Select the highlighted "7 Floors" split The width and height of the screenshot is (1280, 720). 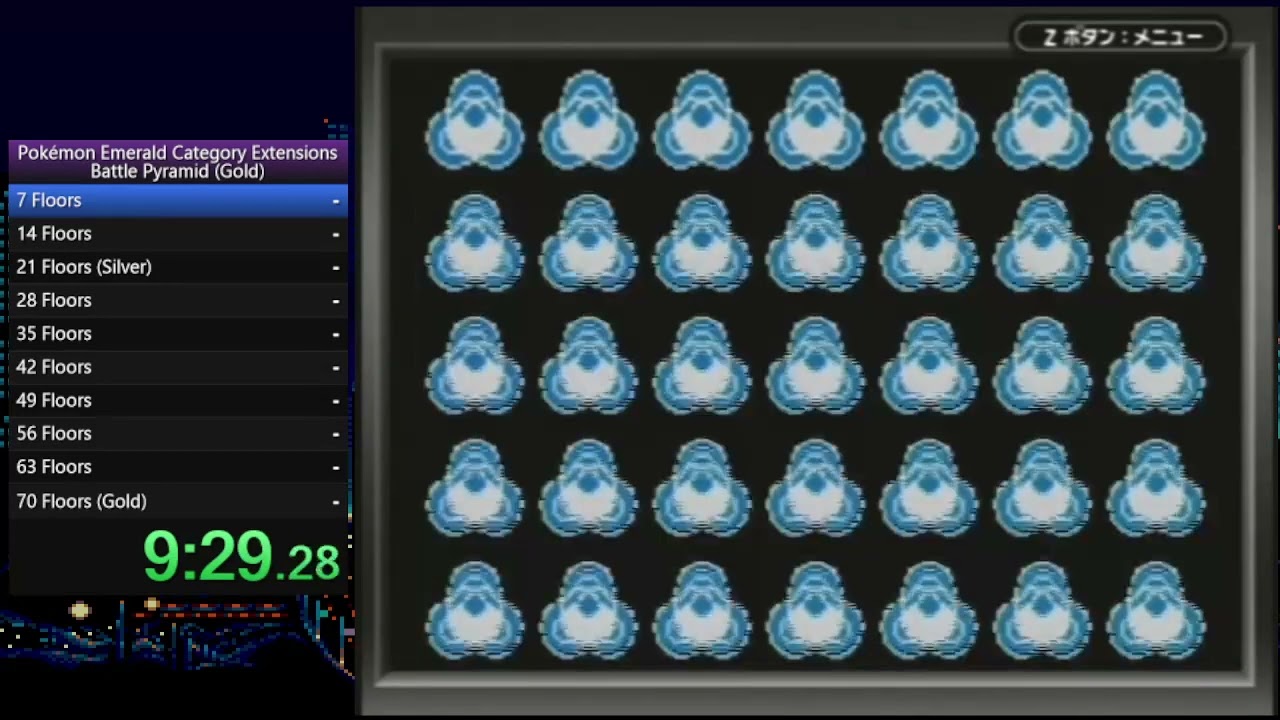[178, 200]
